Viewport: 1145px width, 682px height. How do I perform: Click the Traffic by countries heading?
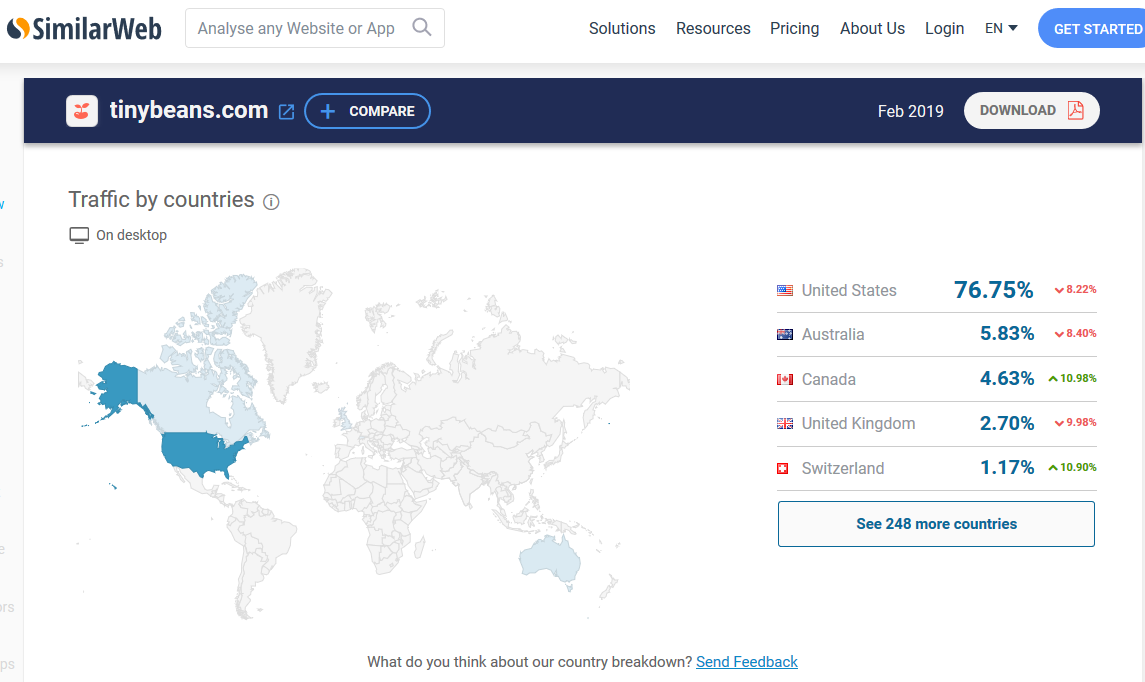coord(161,199)
